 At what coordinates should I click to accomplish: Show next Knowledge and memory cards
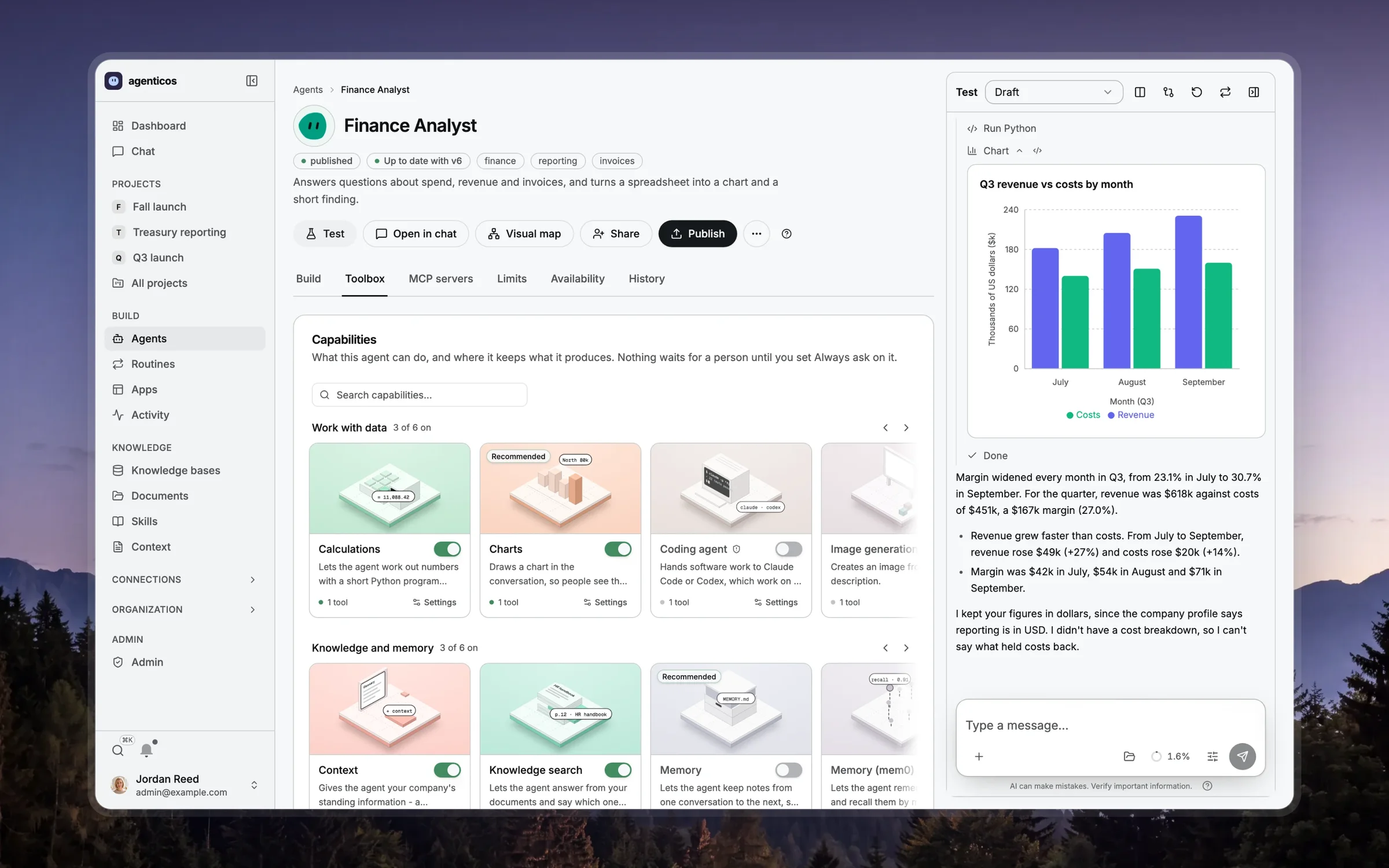pyautogui.click(x=906, y=648)
